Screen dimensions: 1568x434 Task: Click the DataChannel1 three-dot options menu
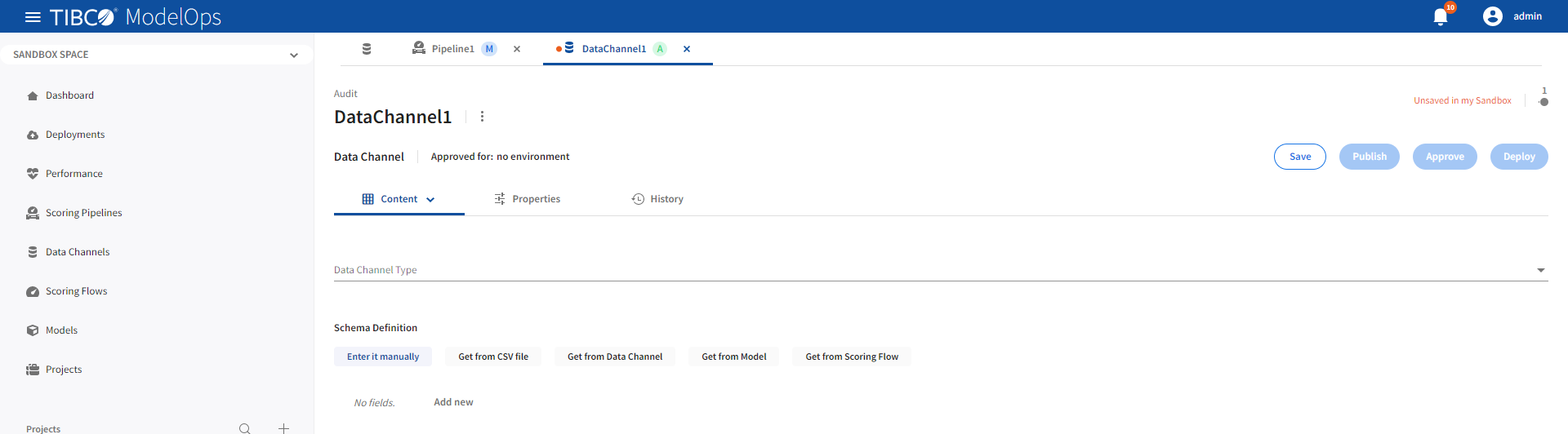482,117
